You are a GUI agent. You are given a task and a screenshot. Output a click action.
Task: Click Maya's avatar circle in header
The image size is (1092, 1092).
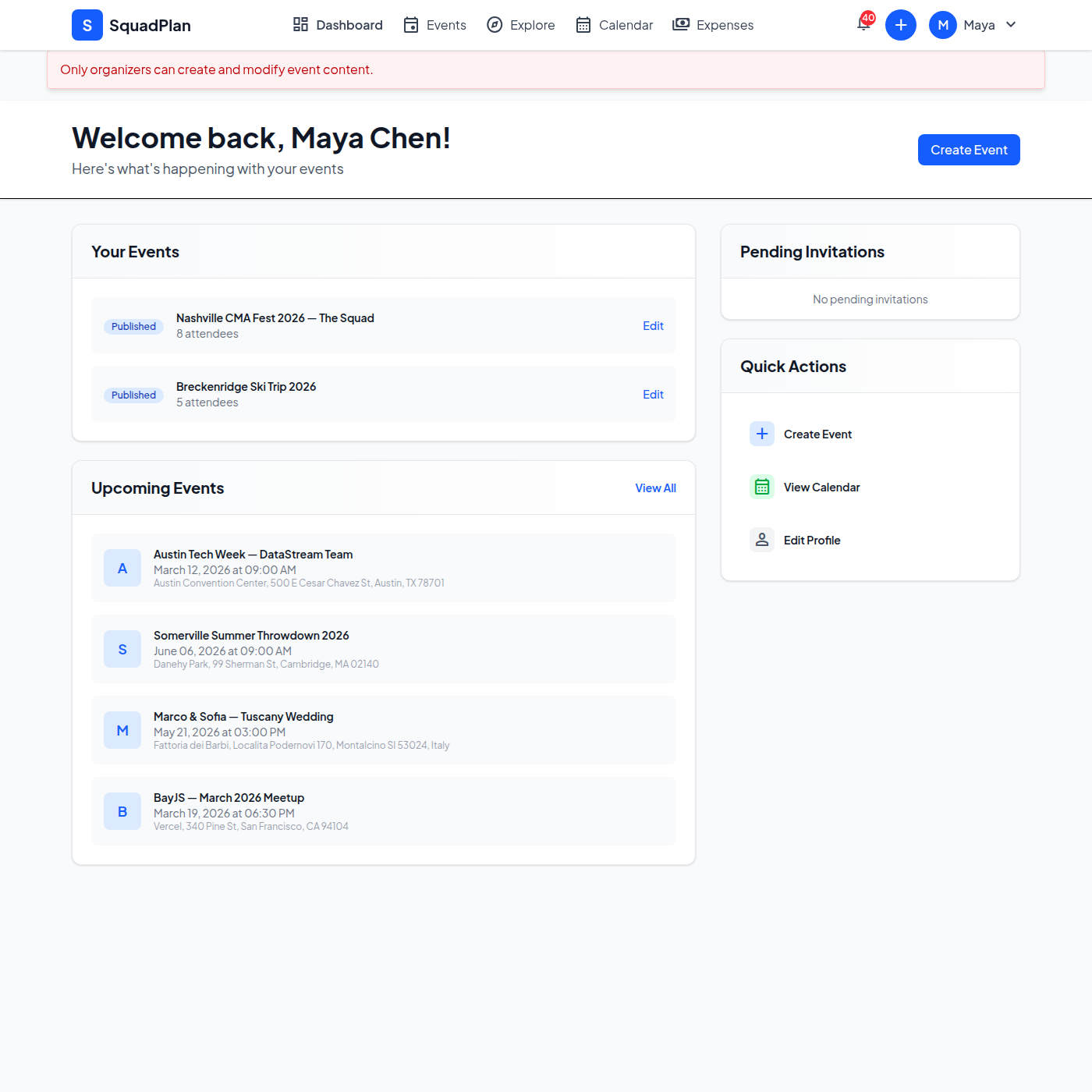tap(942, 25)
